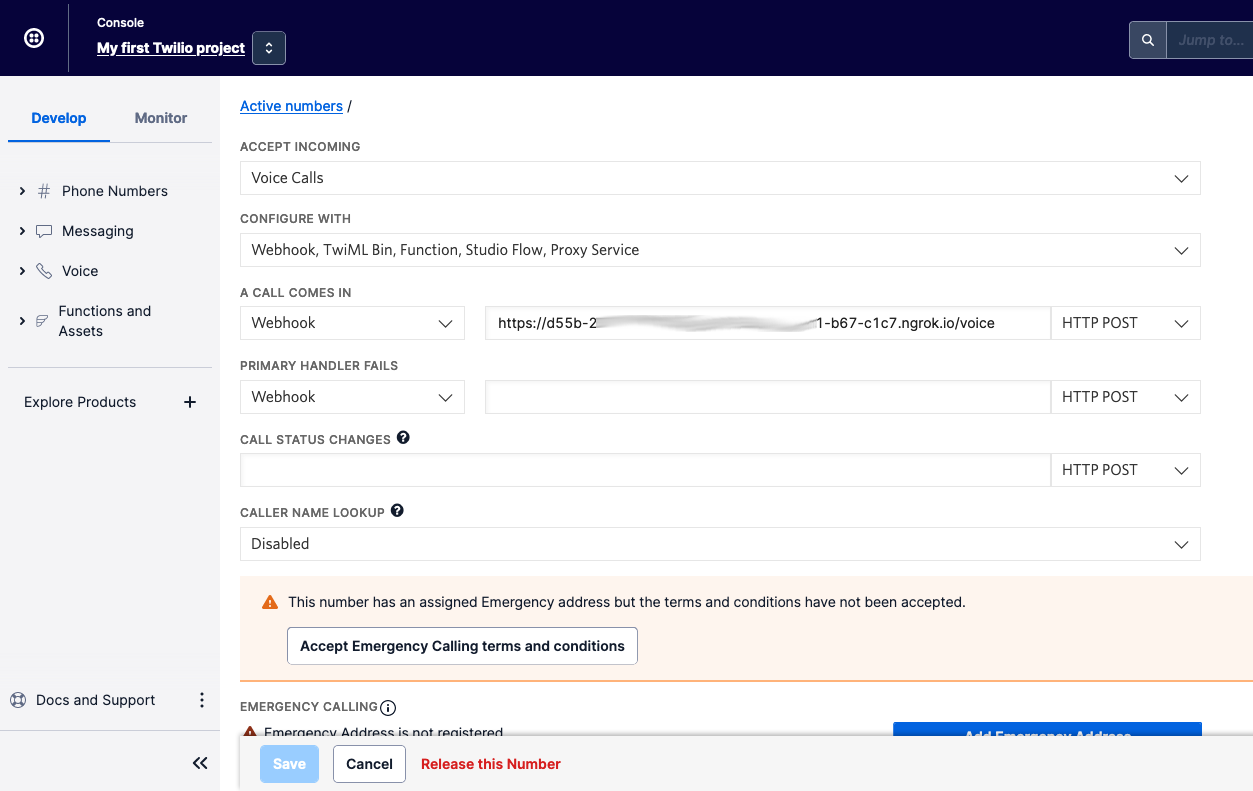The image size is (1253, 791).
Task: Click the Explore Products plus icon
Action: (x=190, y=402)
